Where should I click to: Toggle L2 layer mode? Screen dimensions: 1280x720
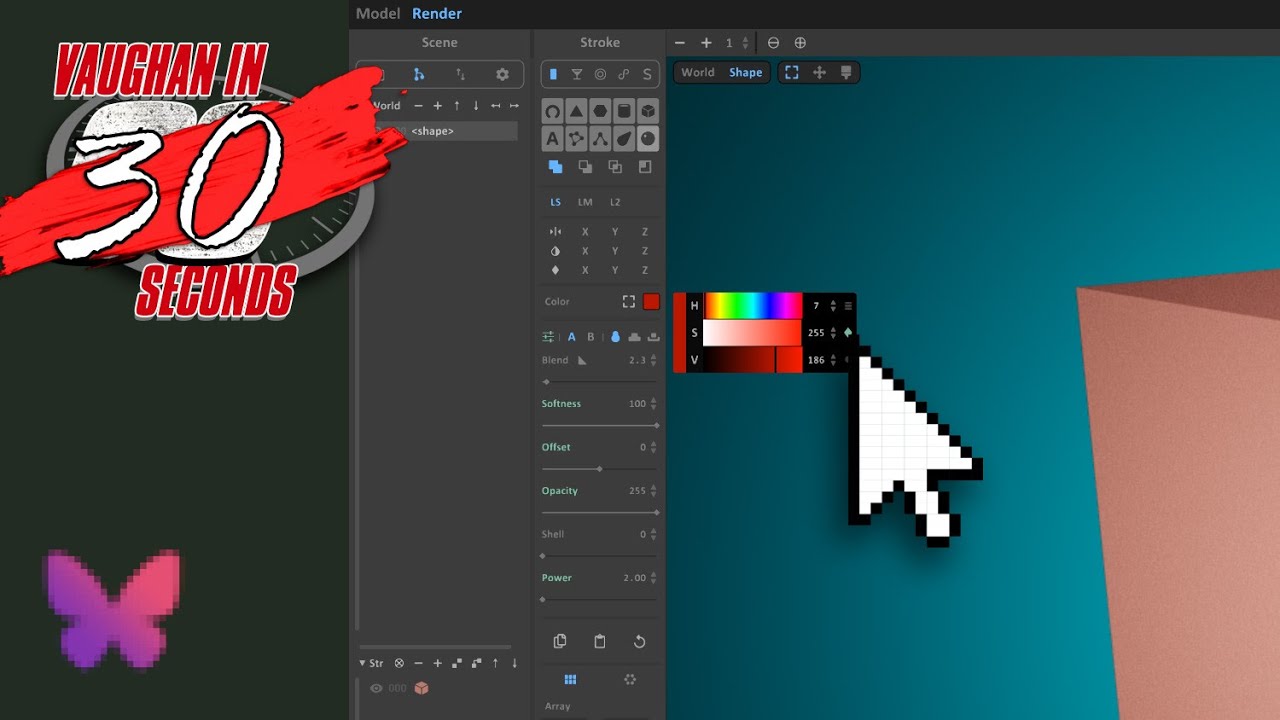(615, 202)
